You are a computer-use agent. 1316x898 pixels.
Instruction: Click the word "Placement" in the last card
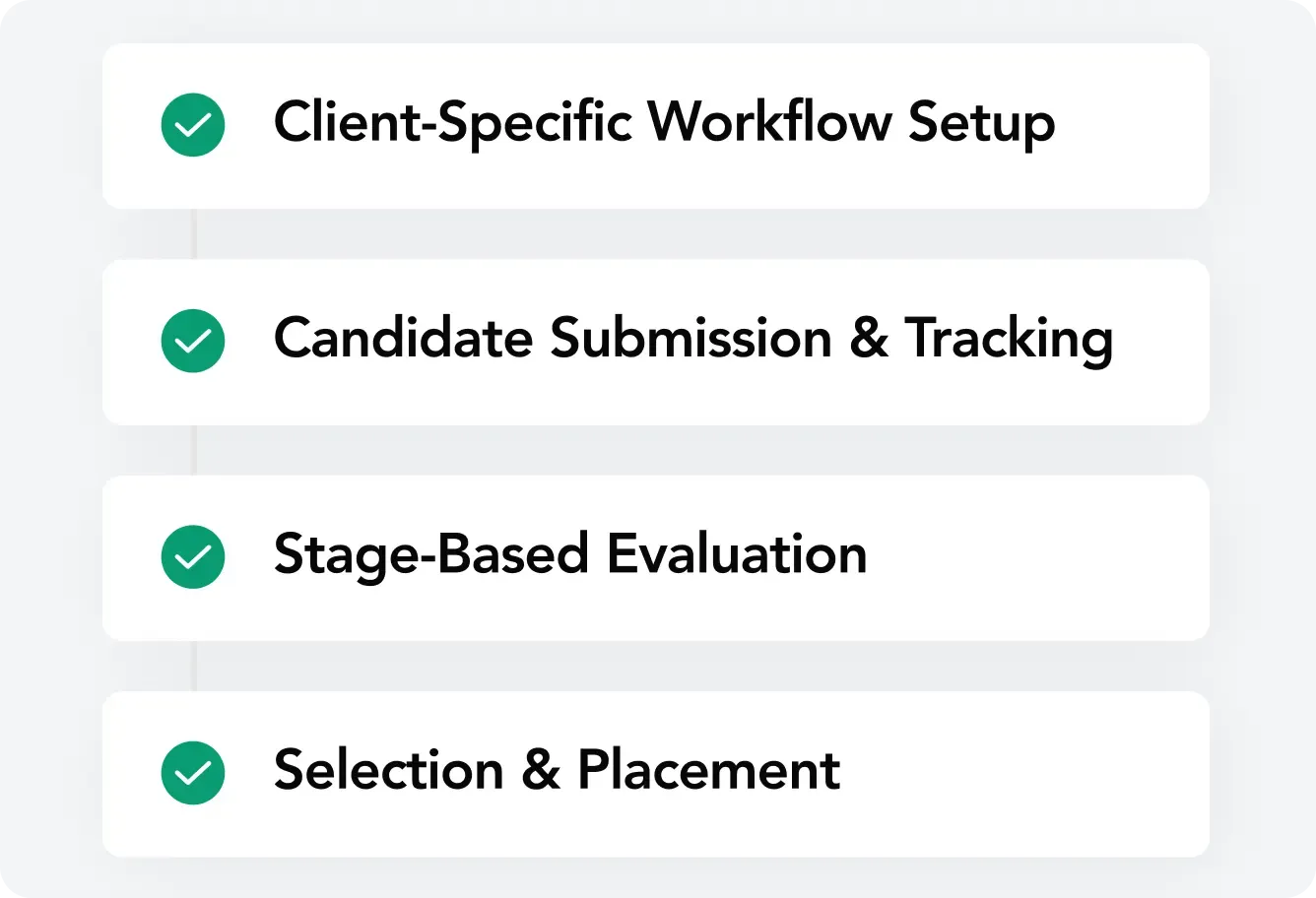pyautogui.click(x=708, y=771)
